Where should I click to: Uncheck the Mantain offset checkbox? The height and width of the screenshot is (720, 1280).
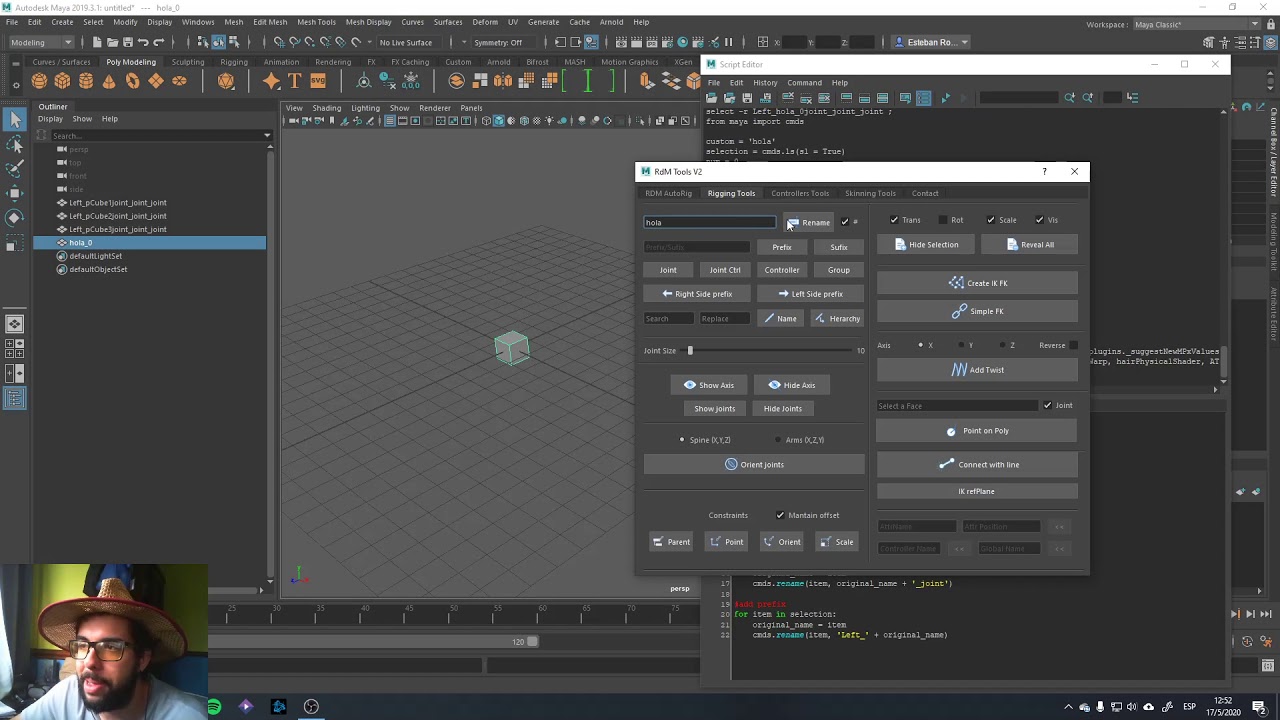(780, 515)
